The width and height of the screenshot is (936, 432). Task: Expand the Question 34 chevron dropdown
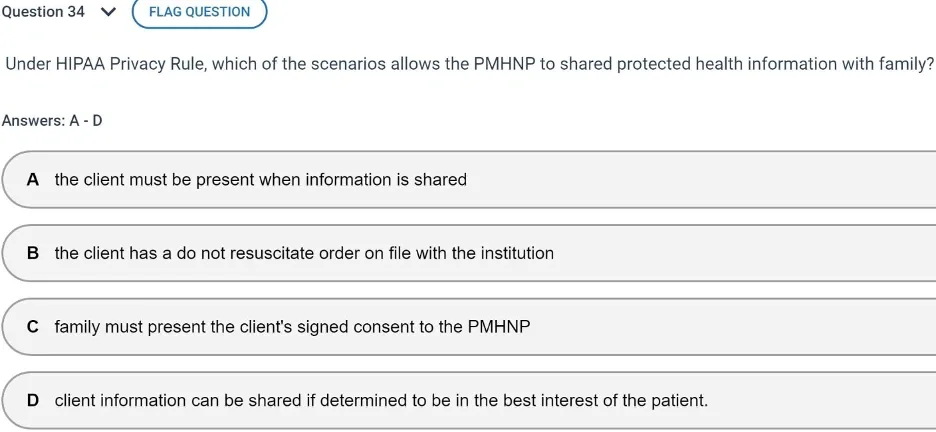pyautogui.click(x=106, y=12)
